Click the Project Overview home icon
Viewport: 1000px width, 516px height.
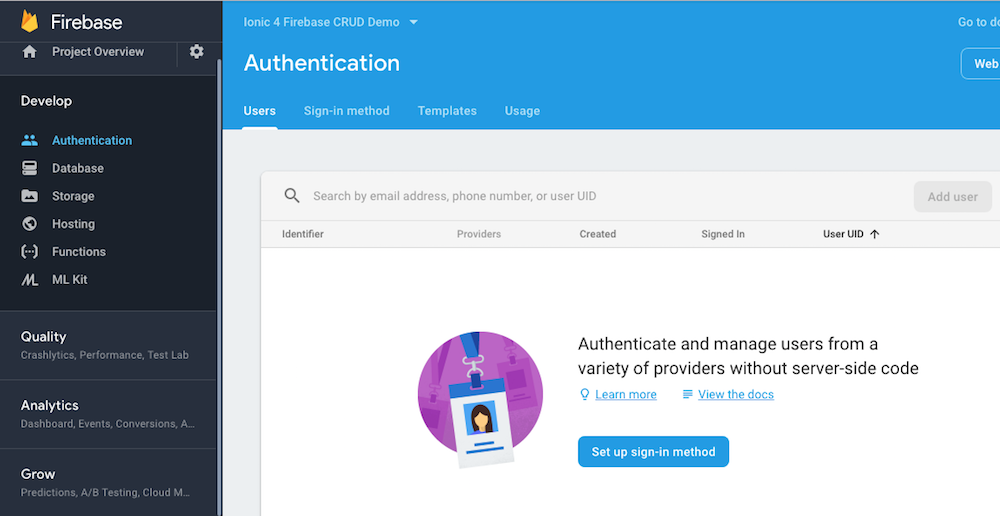pyautogui.click(x=29, y=52)
